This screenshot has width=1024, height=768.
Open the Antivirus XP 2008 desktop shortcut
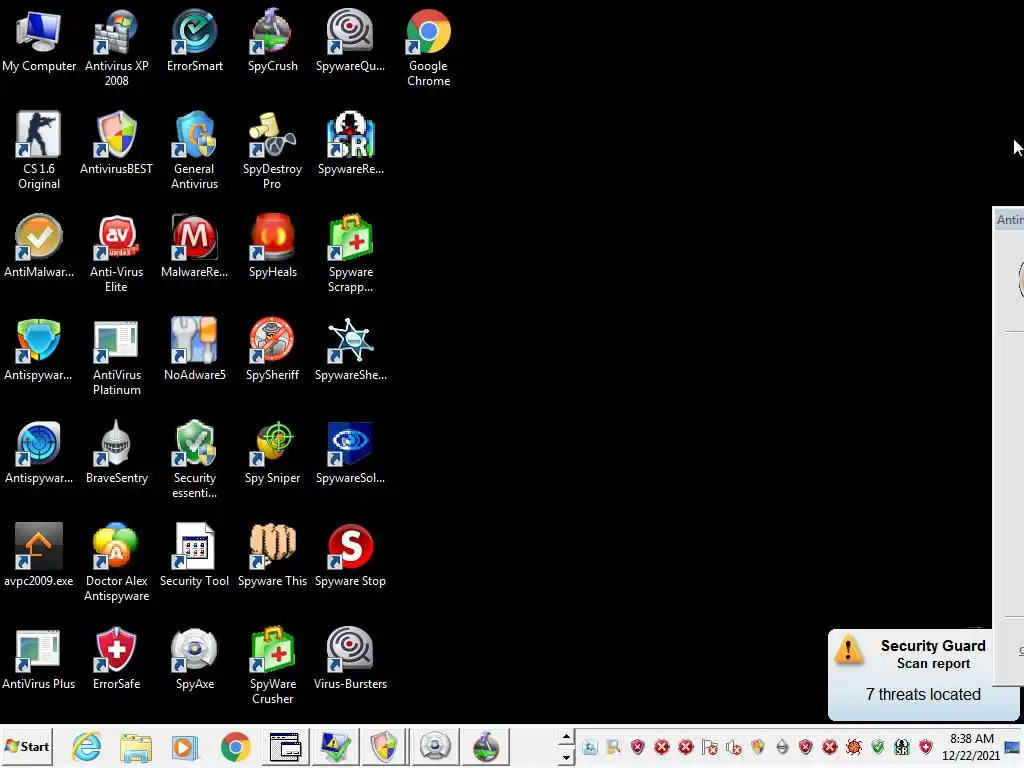pos(116,48)
